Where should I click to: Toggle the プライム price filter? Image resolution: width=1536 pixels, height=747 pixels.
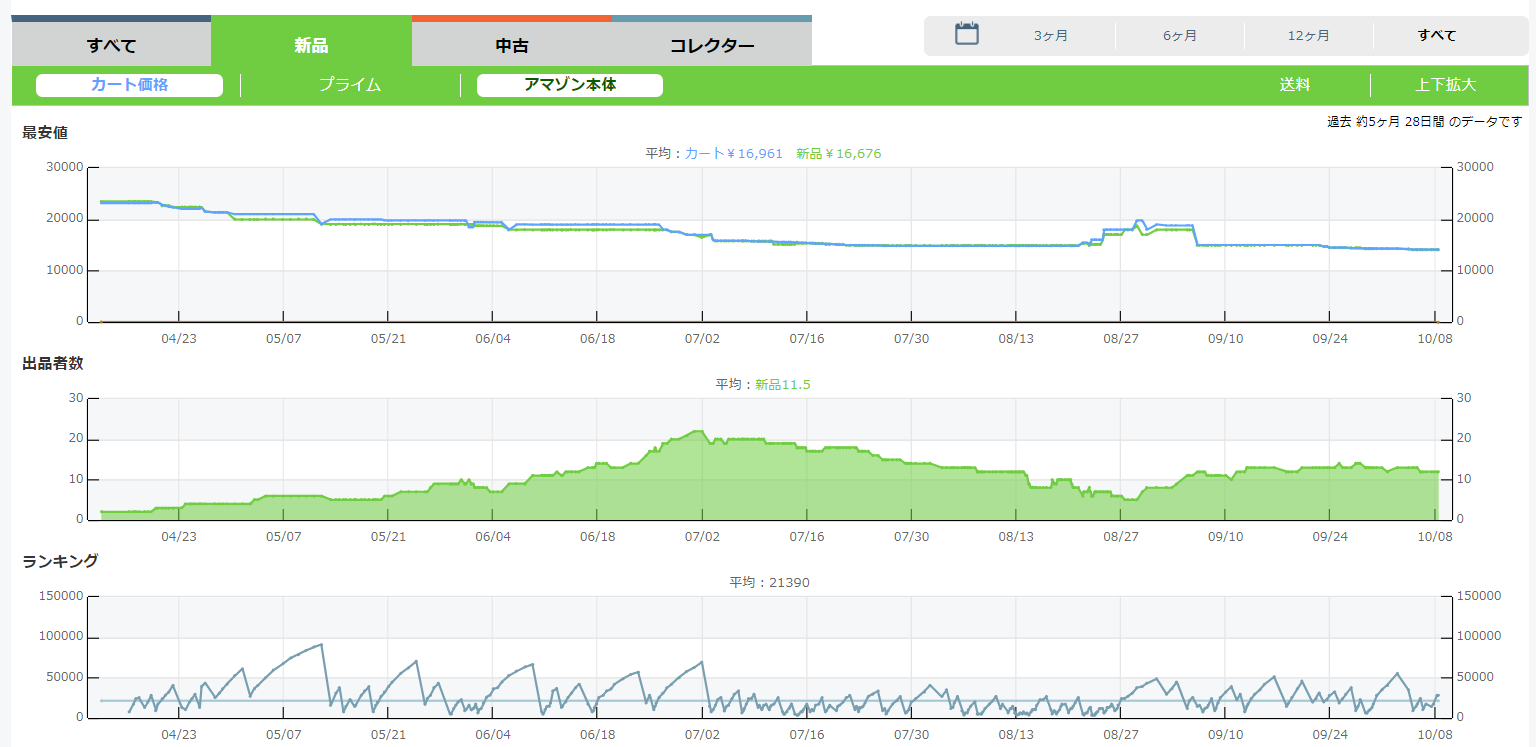[x=350, y=85]
